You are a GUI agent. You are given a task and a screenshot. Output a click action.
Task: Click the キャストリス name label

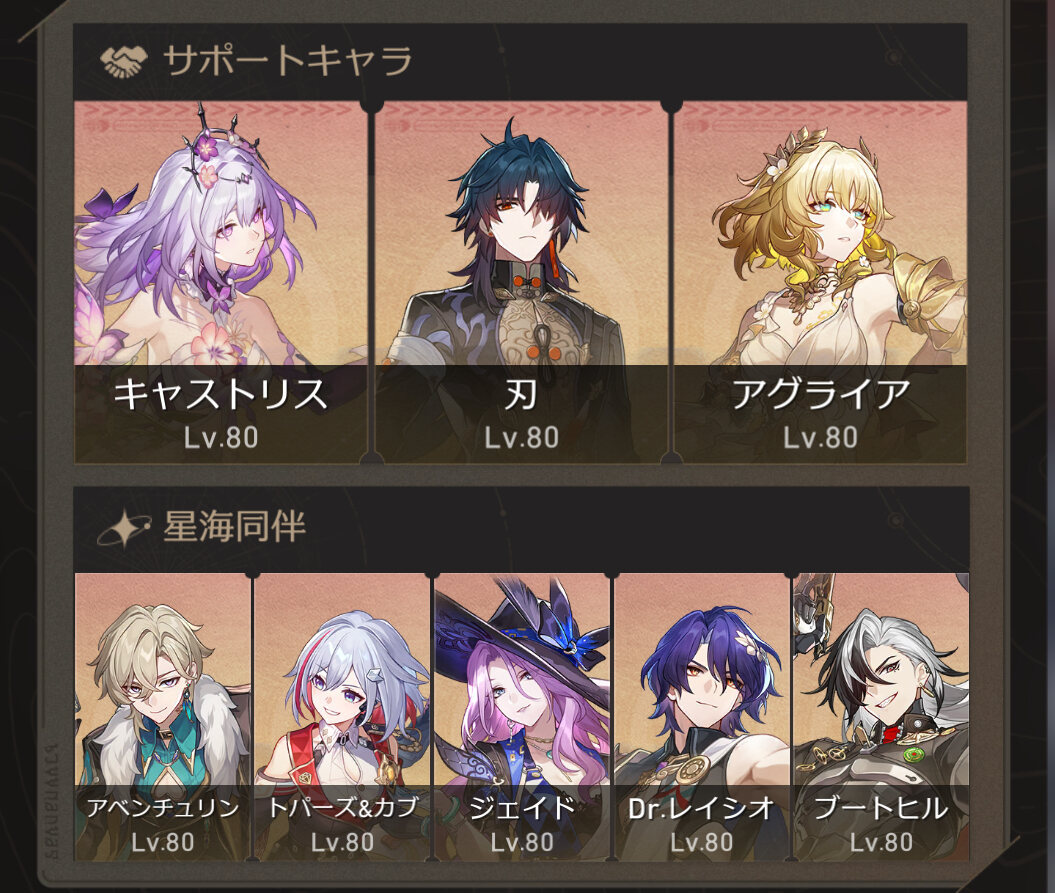click(221, 394)
